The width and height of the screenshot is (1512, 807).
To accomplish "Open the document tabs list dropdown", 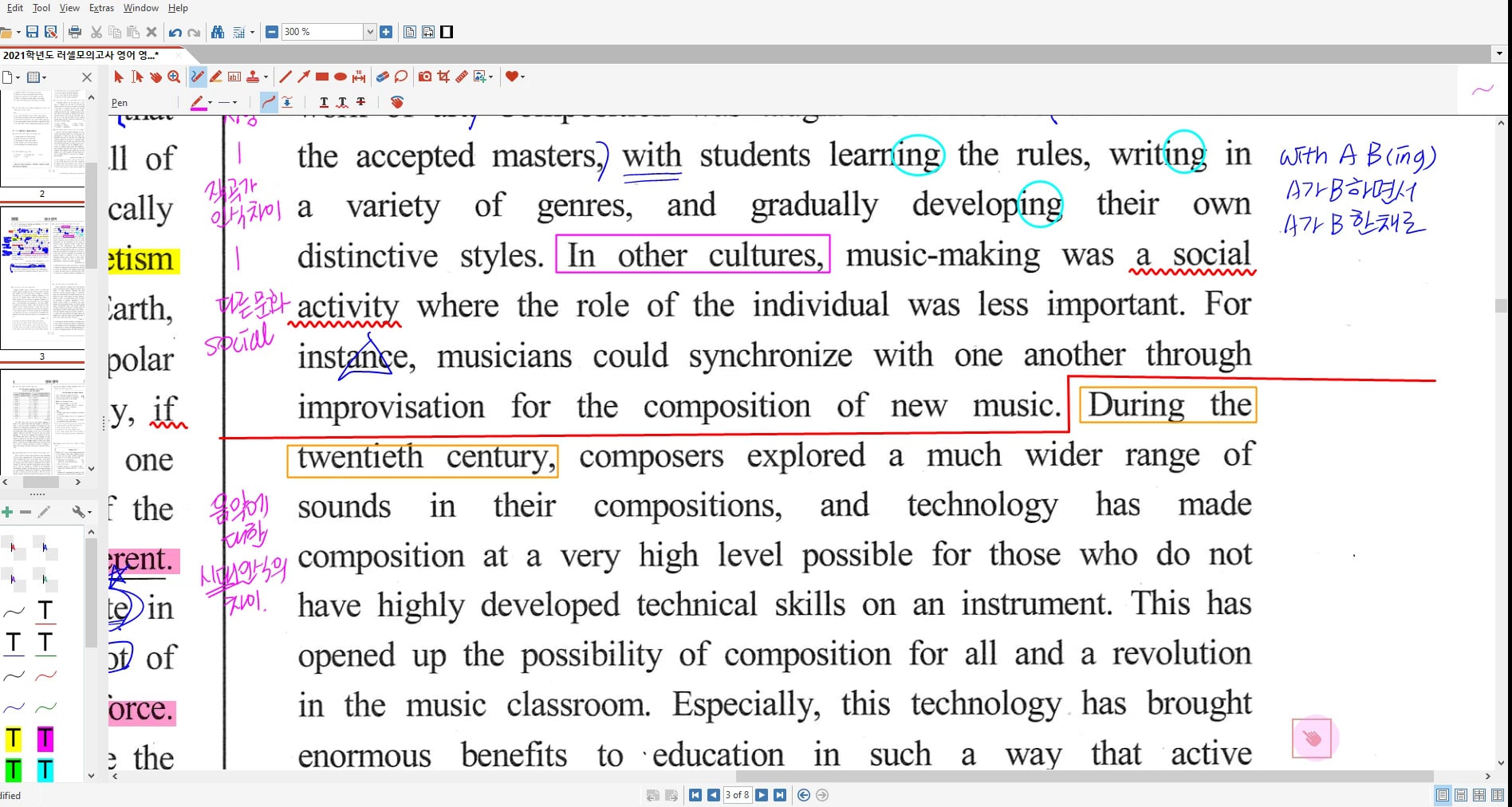I will (x=1499, y=54).
